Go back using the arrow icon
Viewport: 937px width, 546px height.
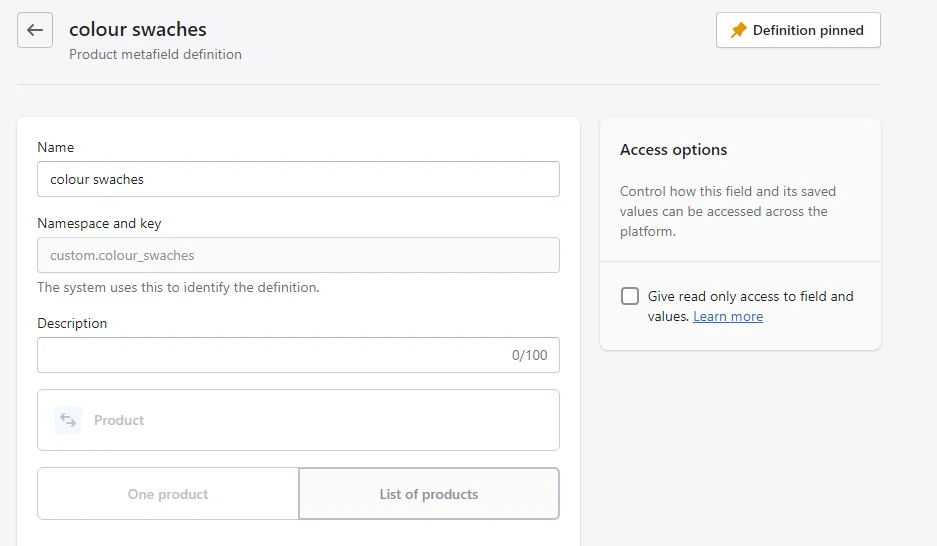click(x=35, y=30)
